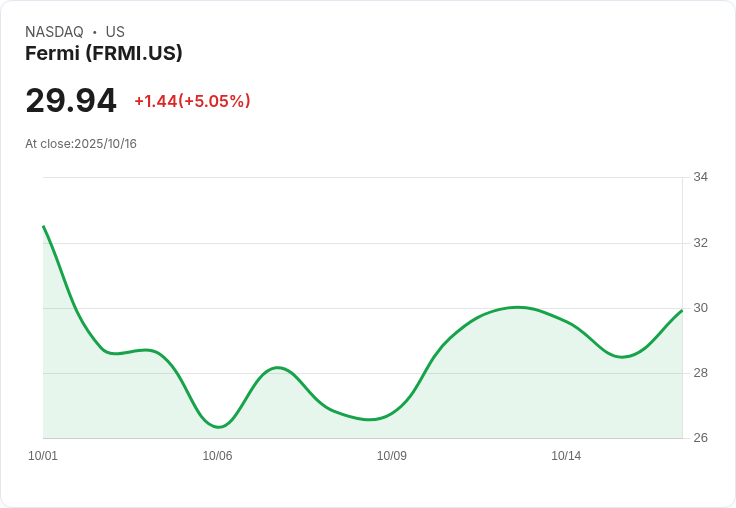
Task: Click the chart line's starting peak at 10/01
Action: (x=44, y=227)
